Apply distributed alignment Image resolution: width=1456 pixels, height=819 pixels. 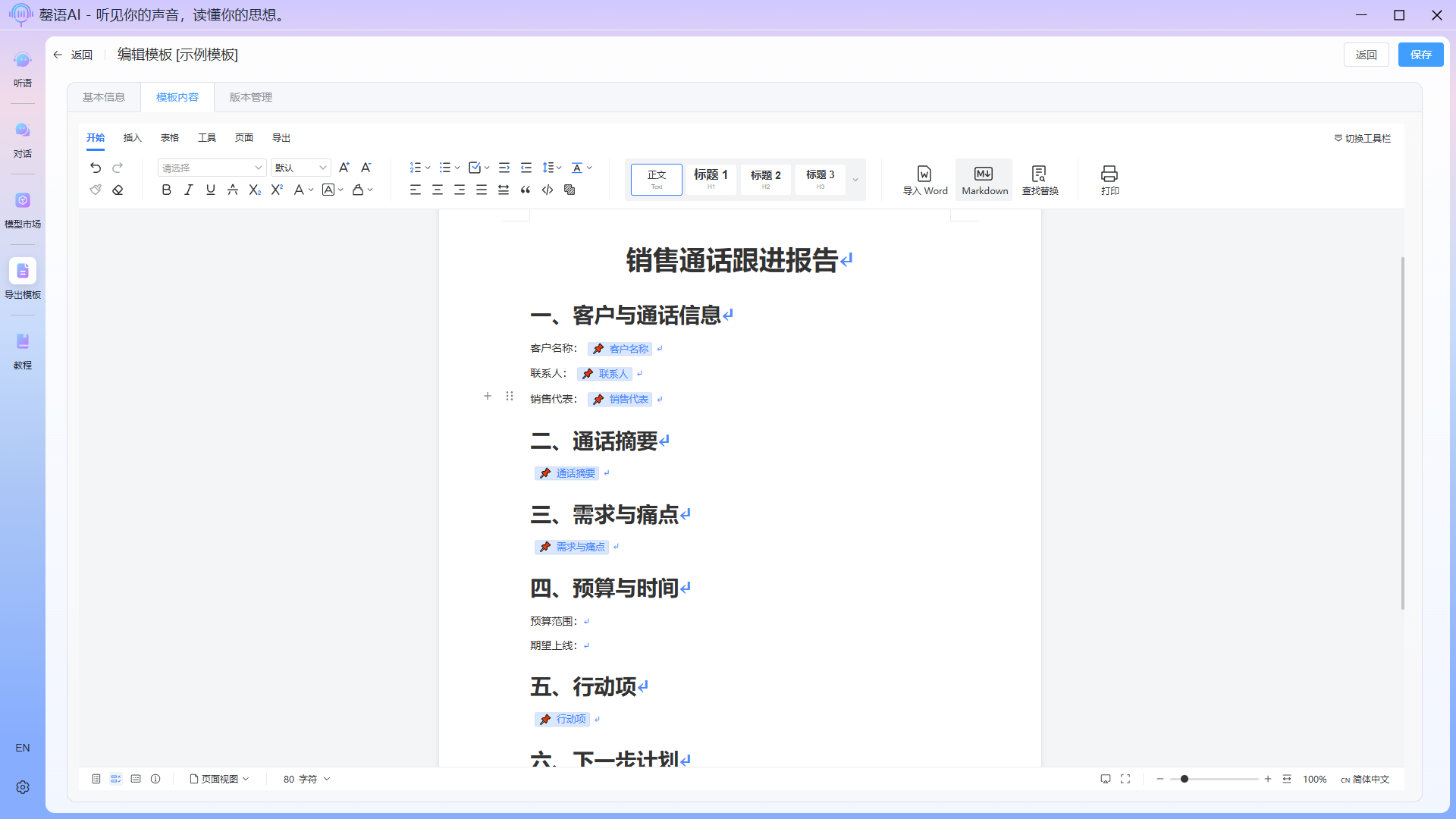pyautogui.click(x=504, y=190)
